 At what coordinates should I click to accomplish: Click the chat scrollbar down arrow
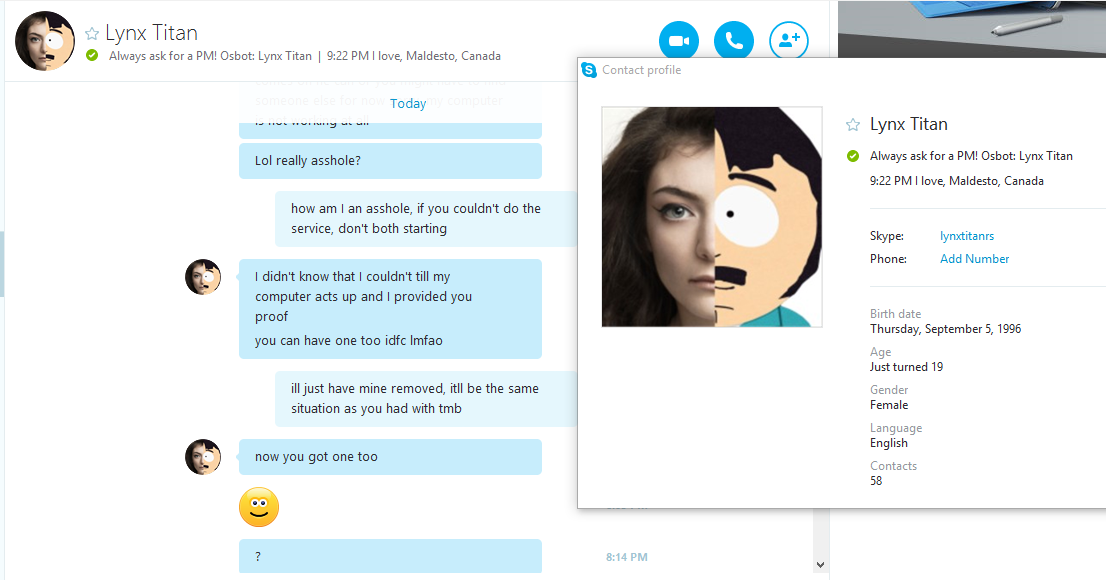coord(820,564)
